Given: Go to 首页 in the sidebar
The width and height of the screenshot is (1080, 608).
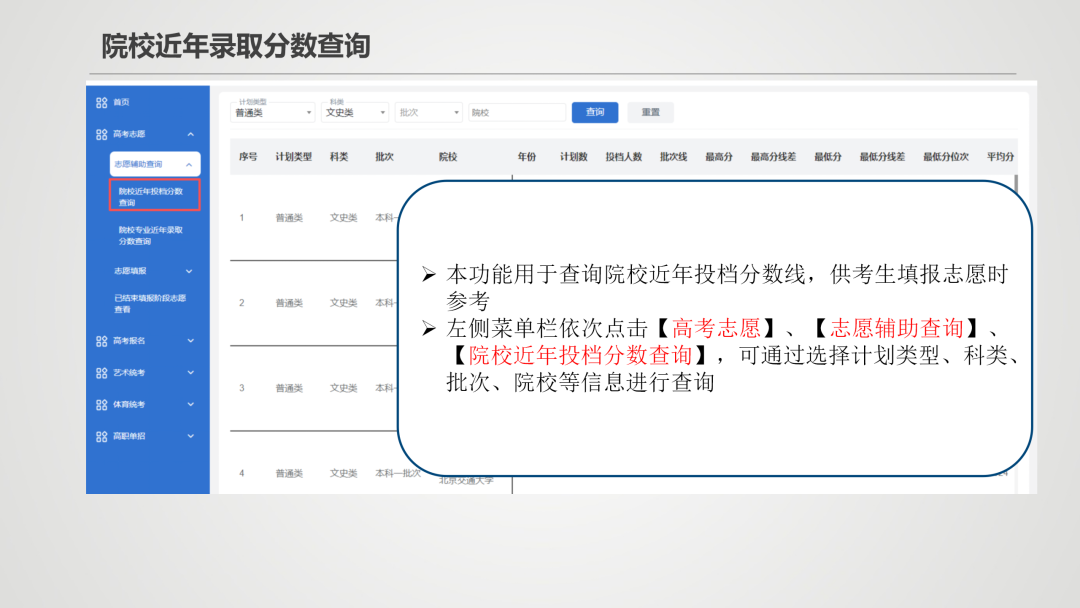Looking at the screenshot, I should tap(121, 102).
